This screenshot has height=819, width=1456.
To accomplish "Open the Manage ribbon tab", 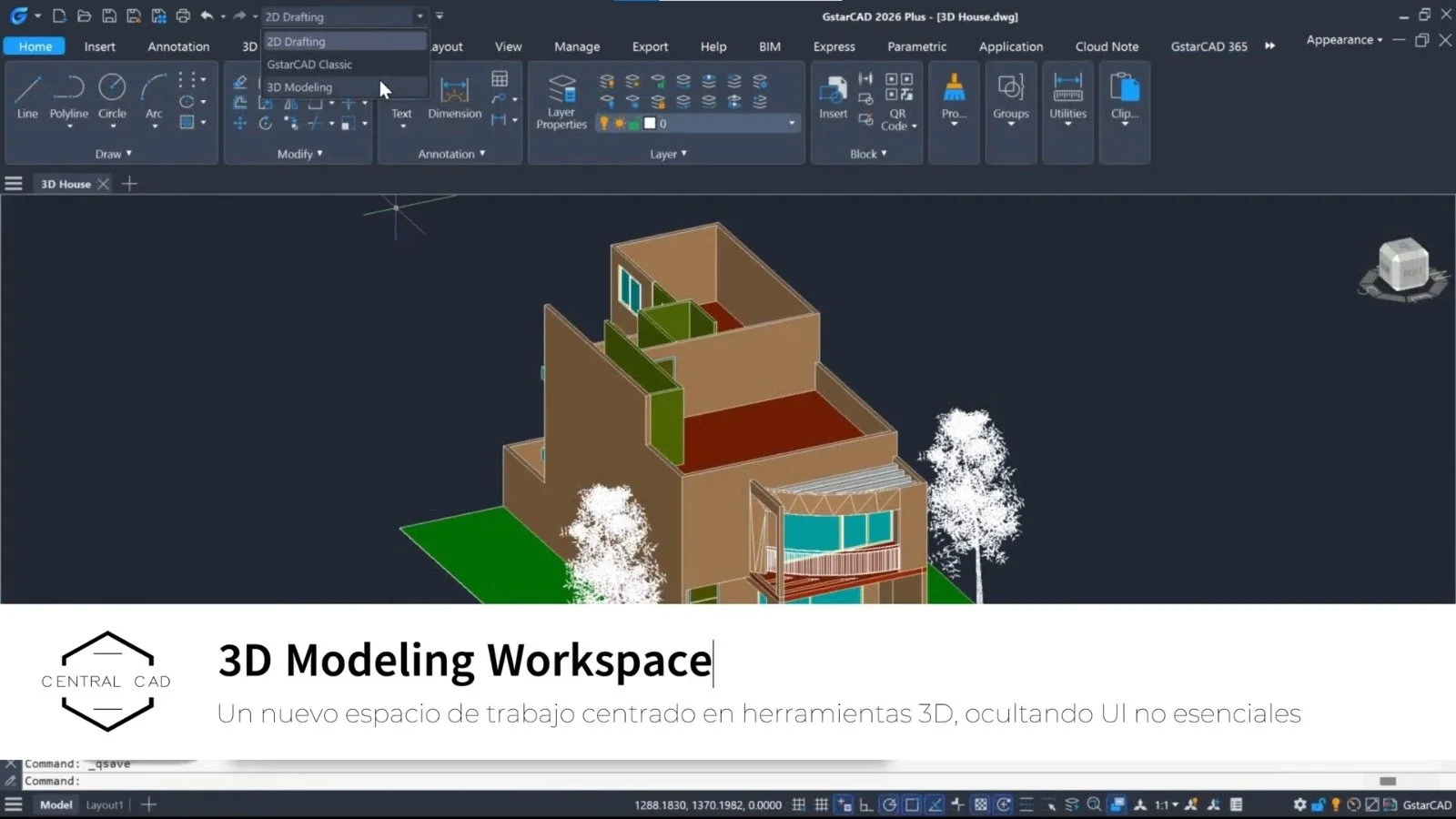I will [x=577, y=46].
